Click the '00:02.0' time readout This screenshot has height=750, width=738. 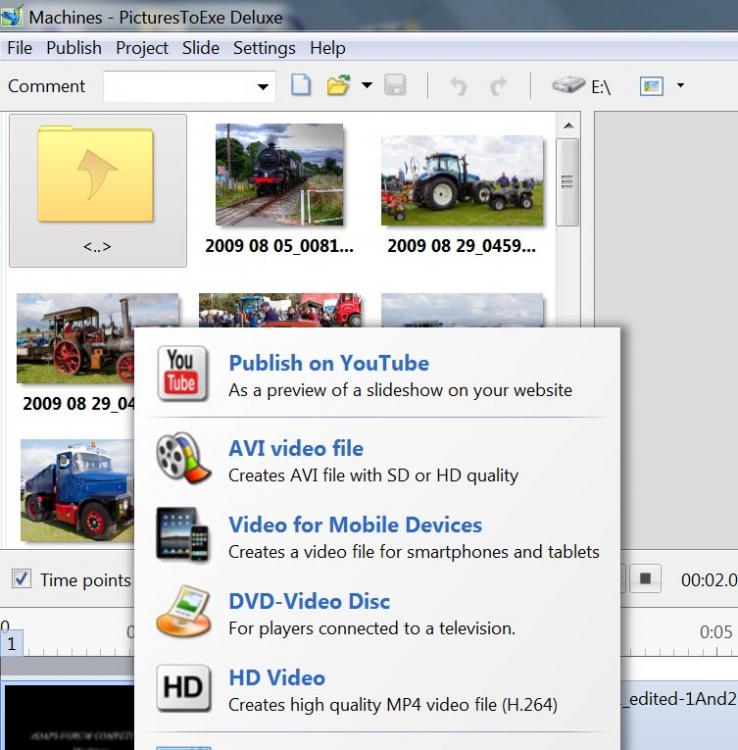pyautogui.click(x=709, y=580)
